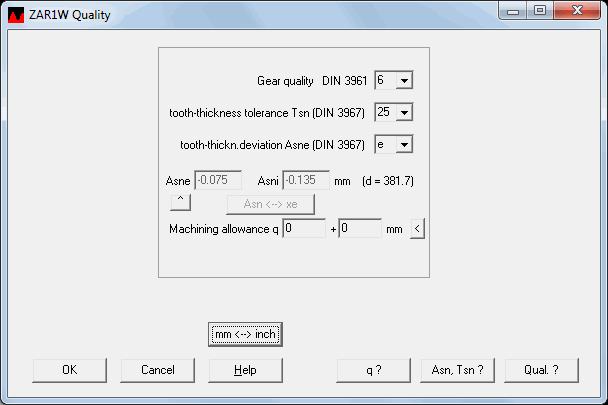
Task: Open the Help button
Action: [x=245, y=369]
